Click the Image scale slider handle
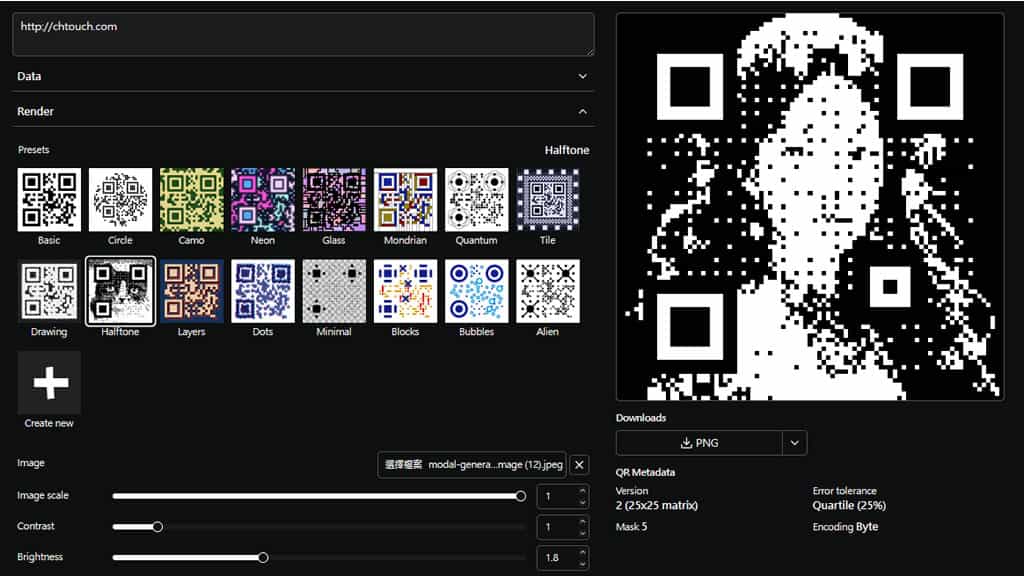Viewport: 1024px width, 576px height. 520,496
